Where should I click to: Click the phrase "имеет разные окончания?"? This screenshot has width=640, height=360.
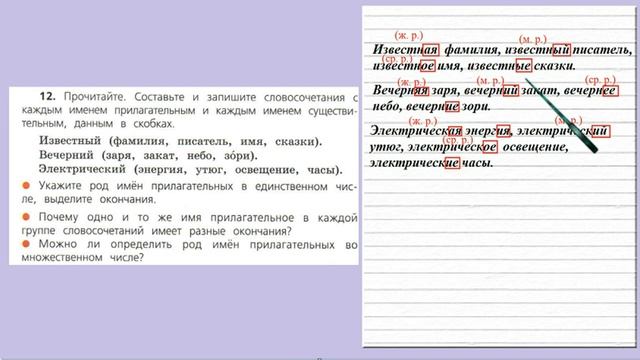coord(222,231)
